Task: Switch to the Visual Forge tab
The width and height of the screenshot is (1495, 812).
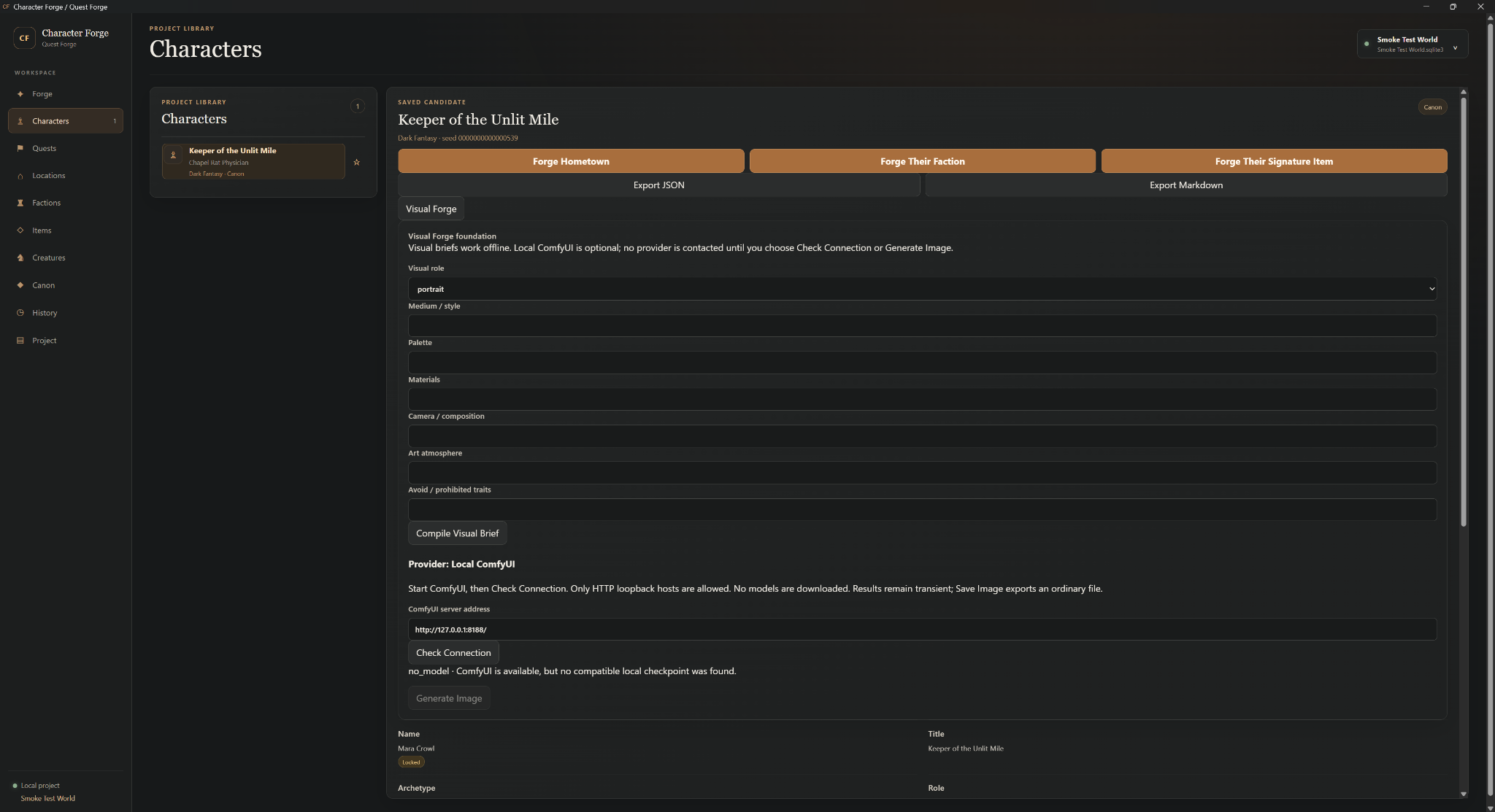Action: pos(431,209)
